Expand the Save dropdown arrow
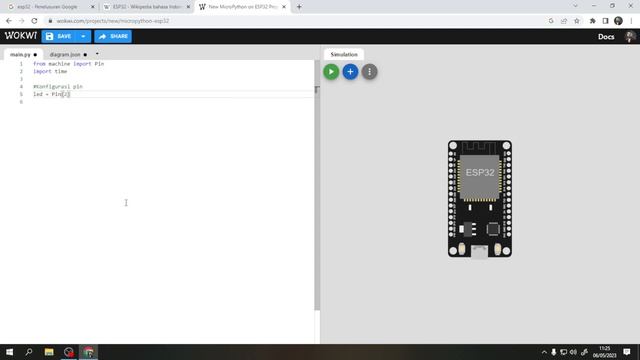 coord(83,36)
